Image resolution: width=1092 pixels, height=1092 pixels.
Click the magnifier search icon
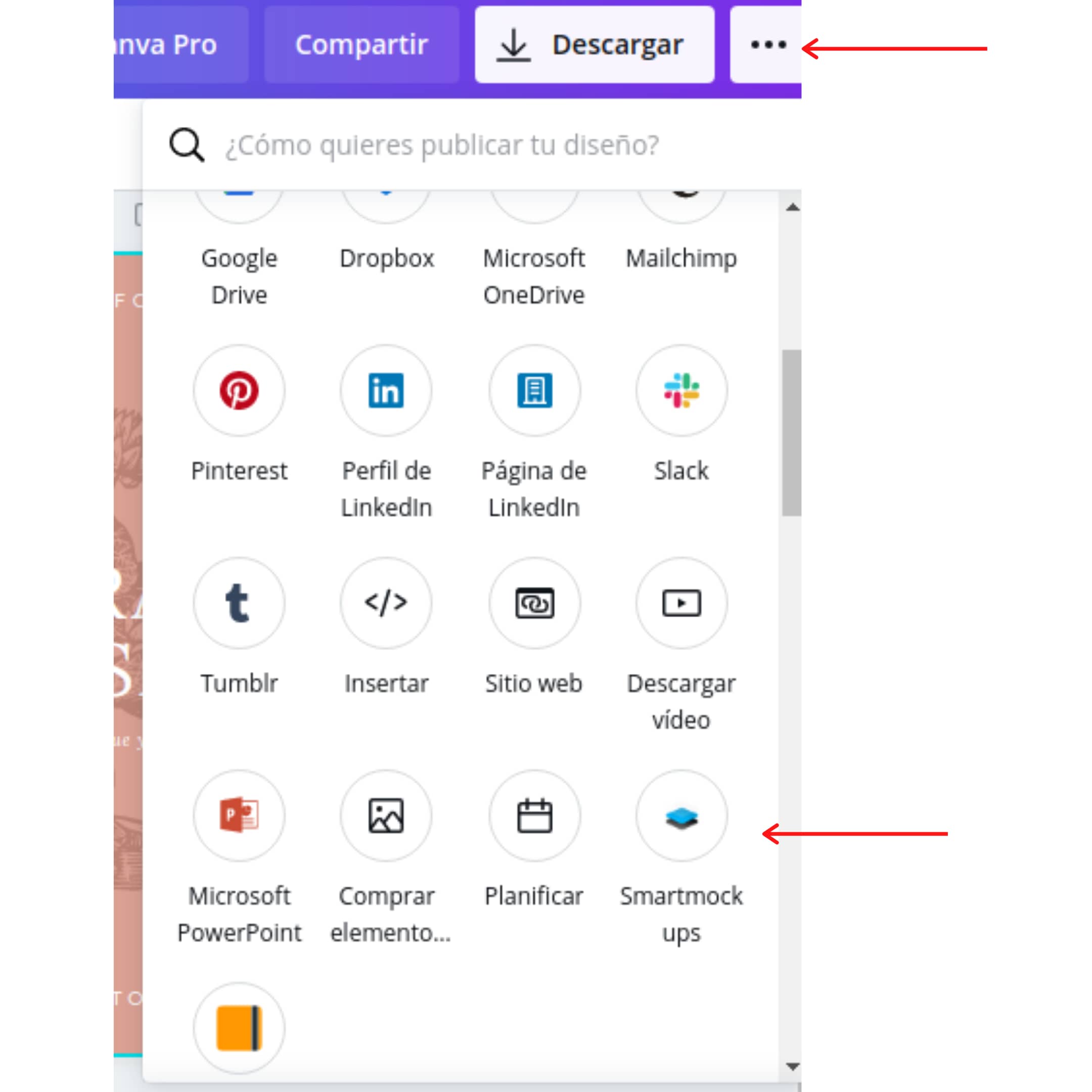[x=187, y=145]
